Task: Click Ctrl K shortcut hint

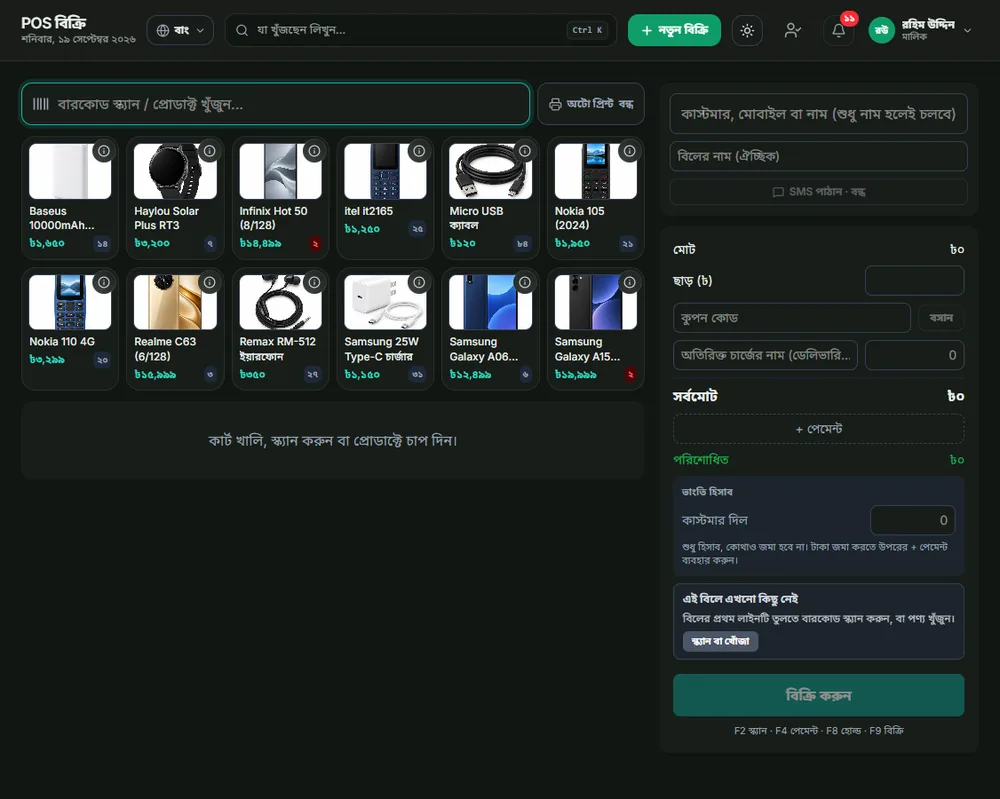Action: [587, 30]
